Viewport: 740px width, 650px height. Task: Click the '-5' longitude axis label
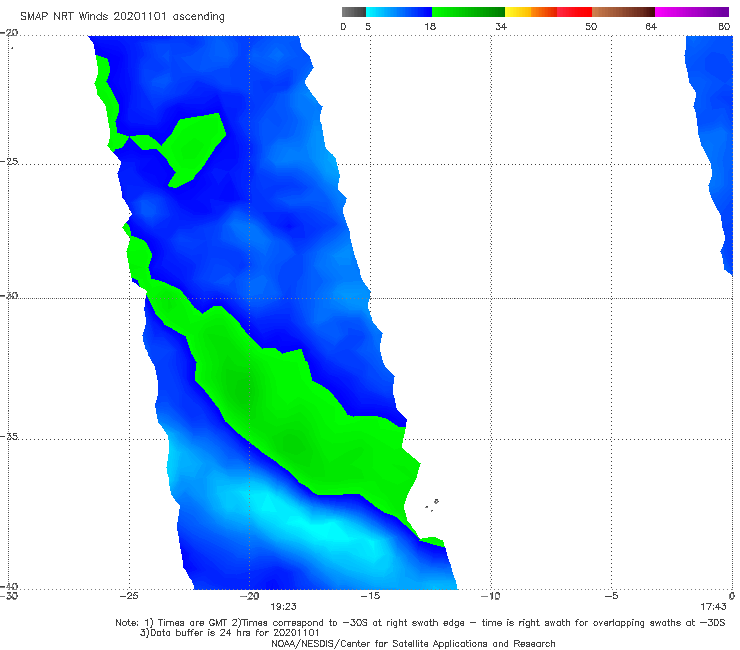pyautogui.click(x=611, y=596)
